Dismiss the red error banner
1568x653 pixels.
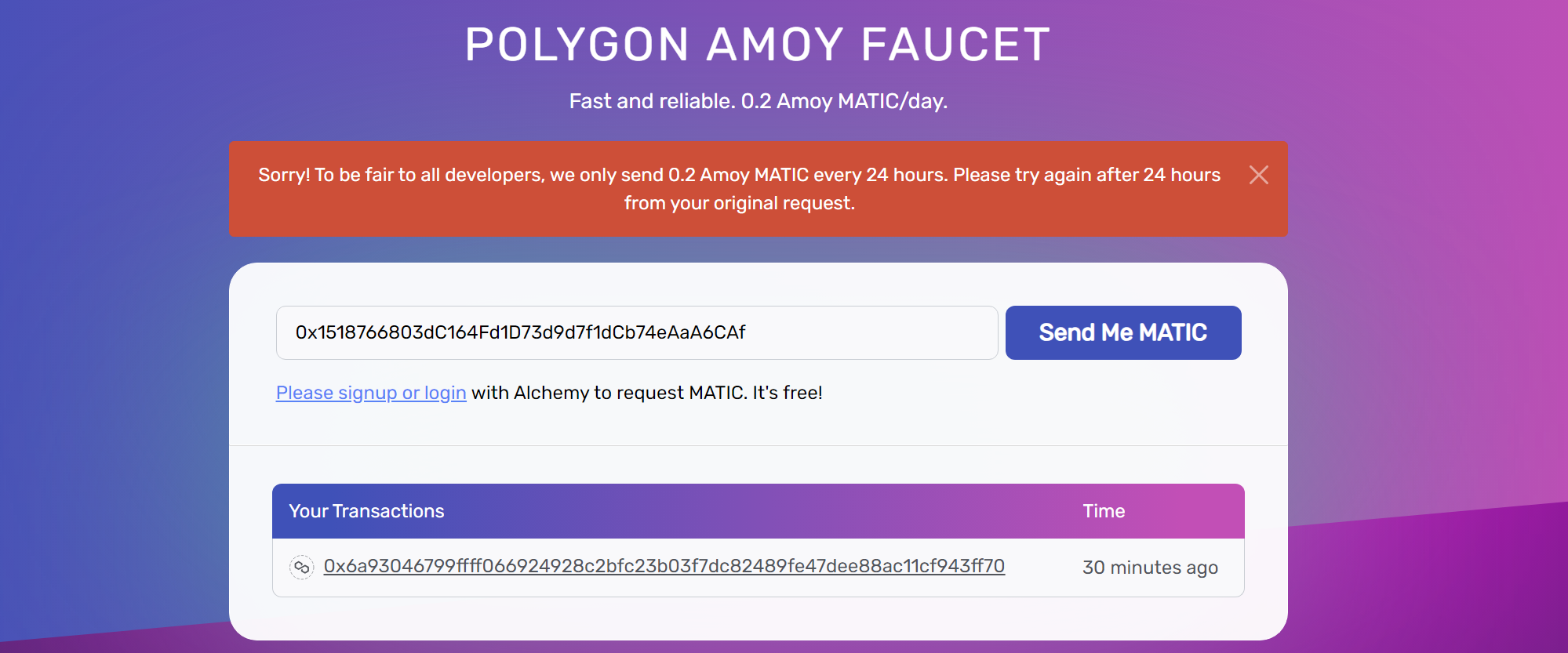[1258, 175]
